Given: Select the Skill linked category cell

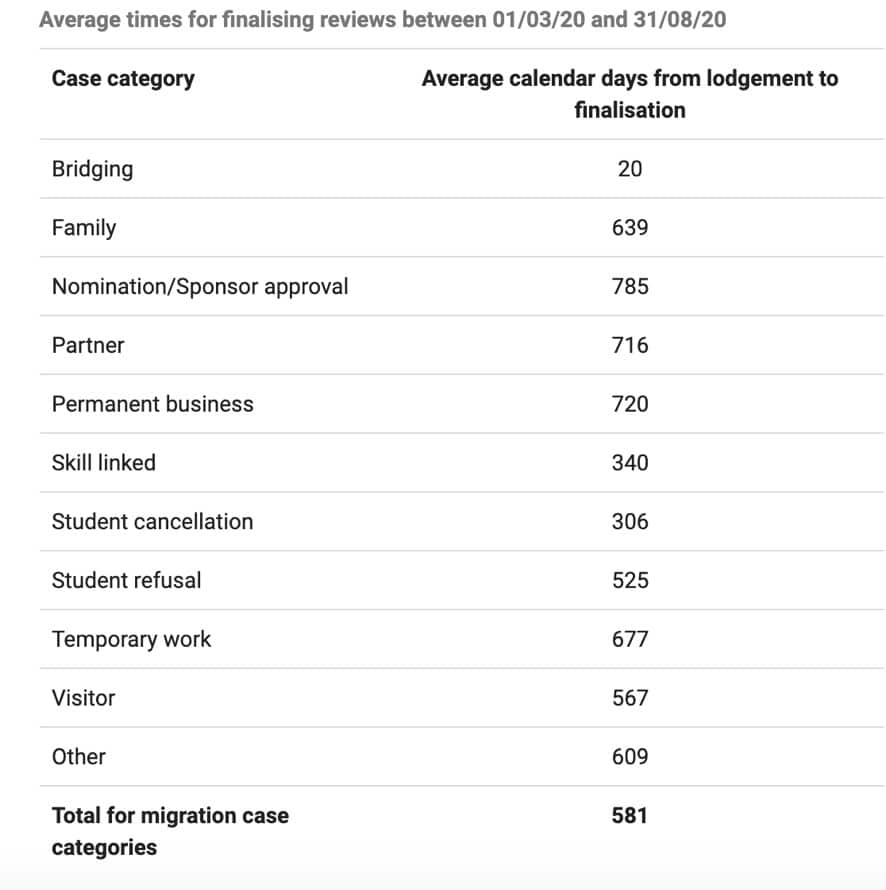Looking at the screenshot, I should [104, 463].
